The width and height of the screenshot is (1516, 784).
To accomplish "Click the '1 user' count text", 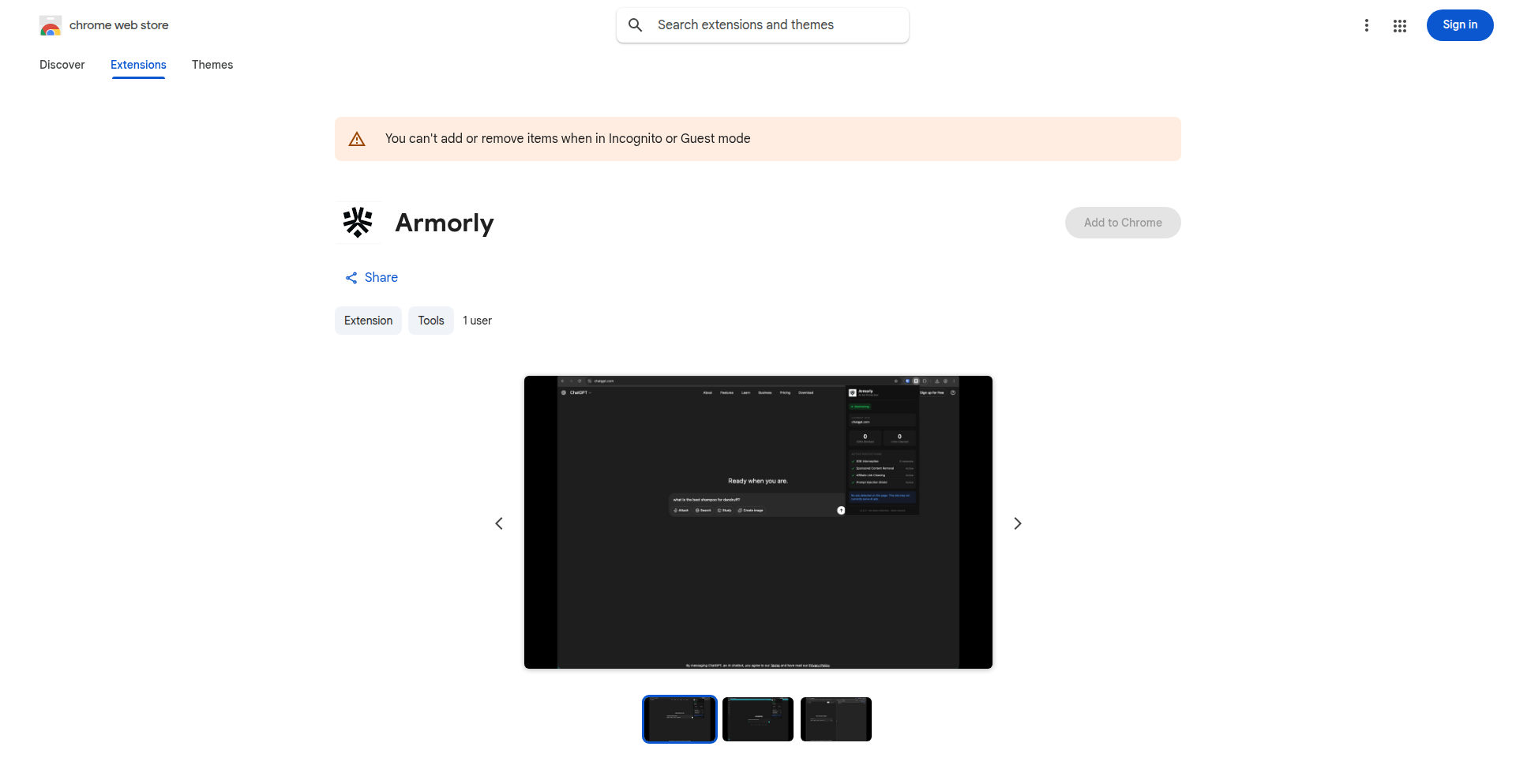I will [478, 321].
